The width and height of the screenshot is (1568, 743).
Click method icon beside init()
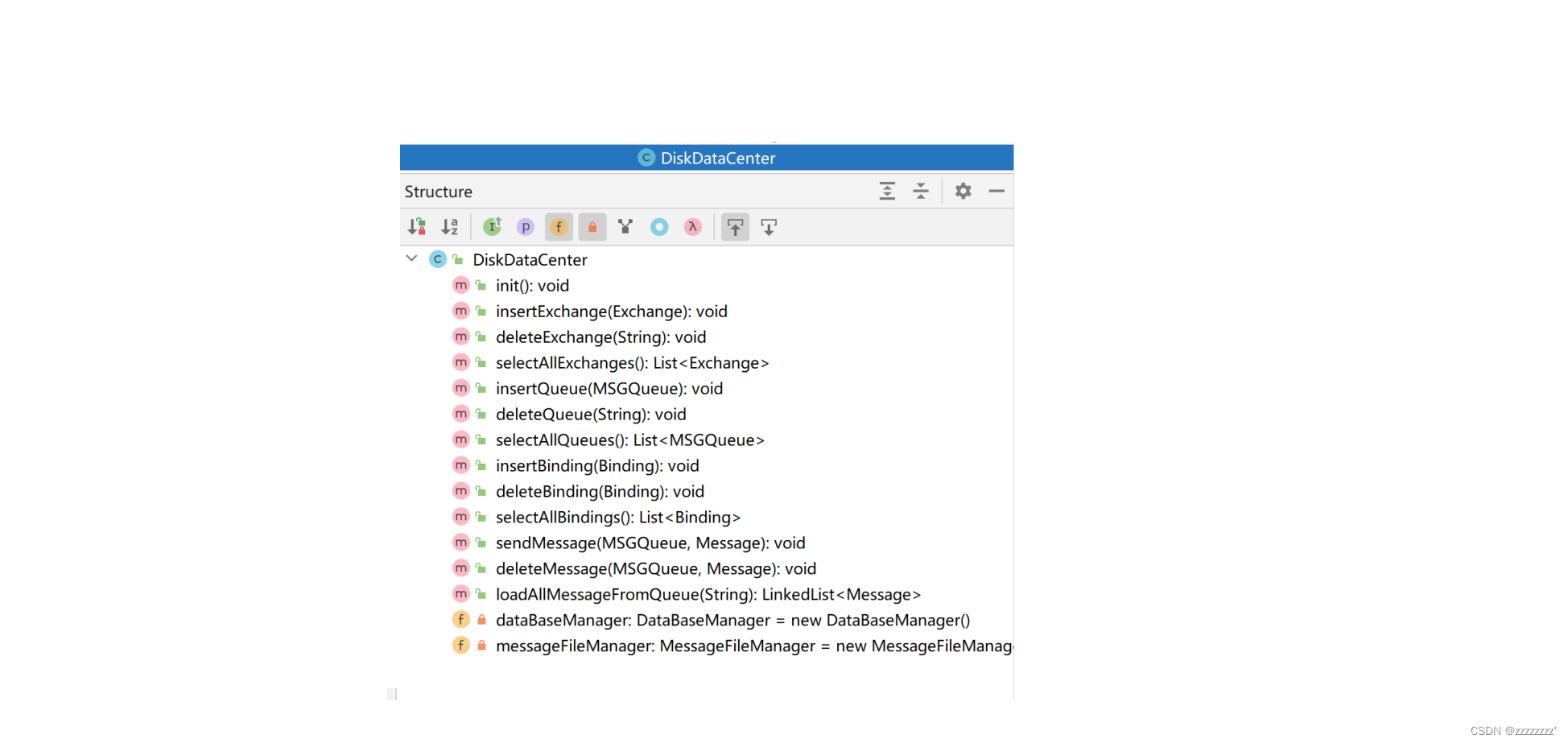(x=461, y=285)
